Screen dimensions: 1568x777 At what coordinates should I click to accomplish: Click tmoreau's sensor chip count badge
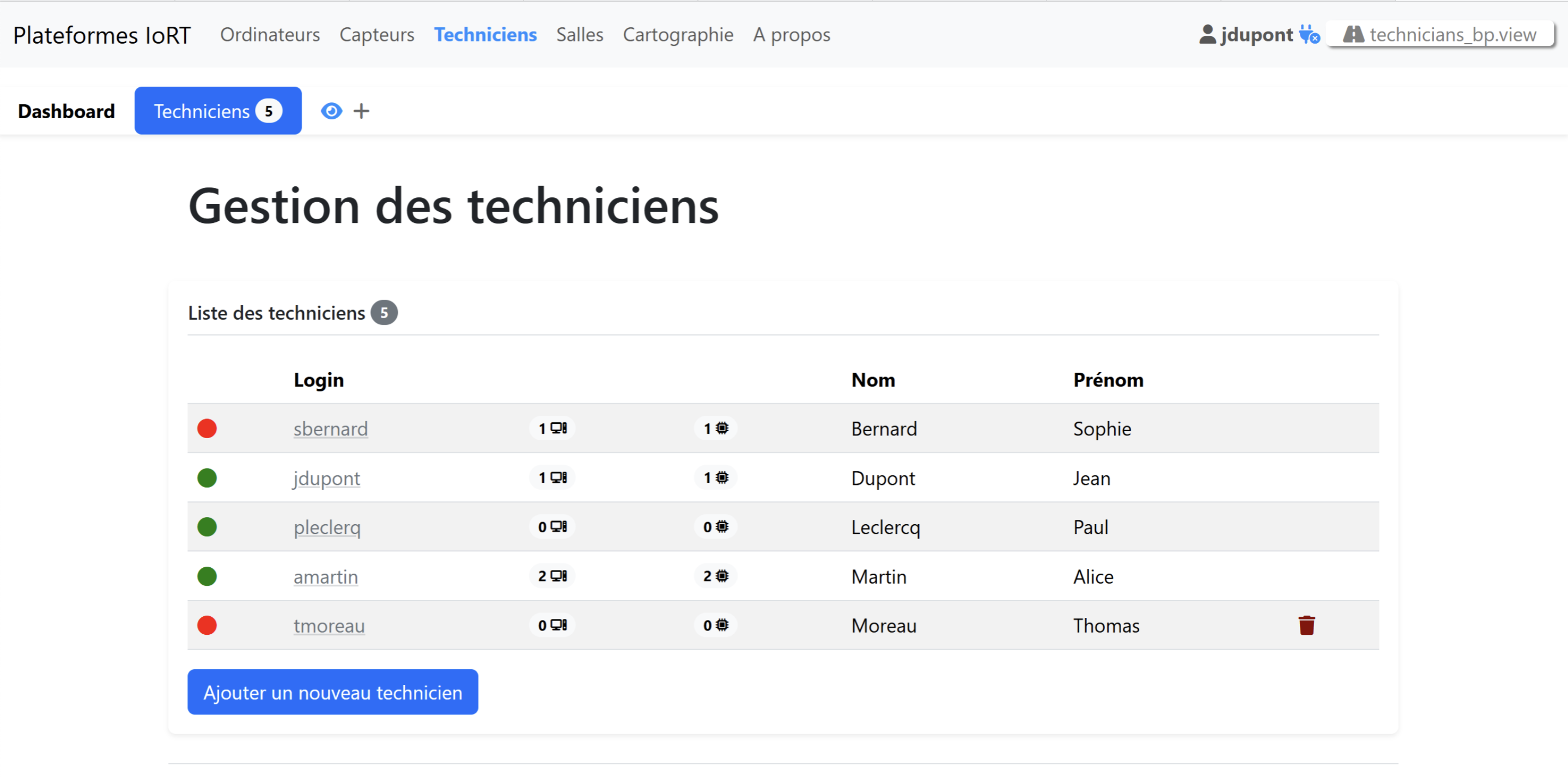(715, 625)
